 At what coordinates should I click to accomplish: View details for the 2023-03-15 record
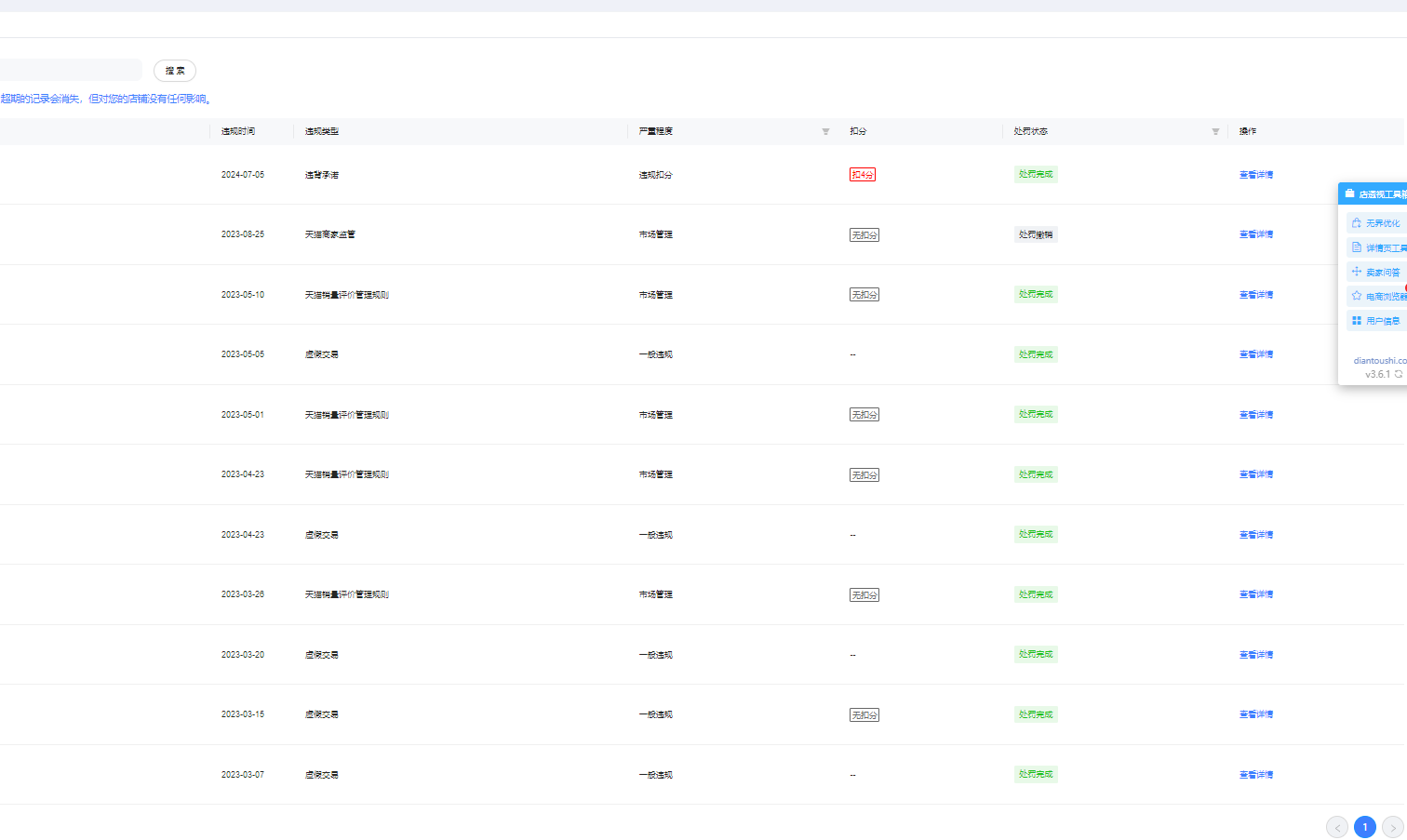pos(1256,714)
